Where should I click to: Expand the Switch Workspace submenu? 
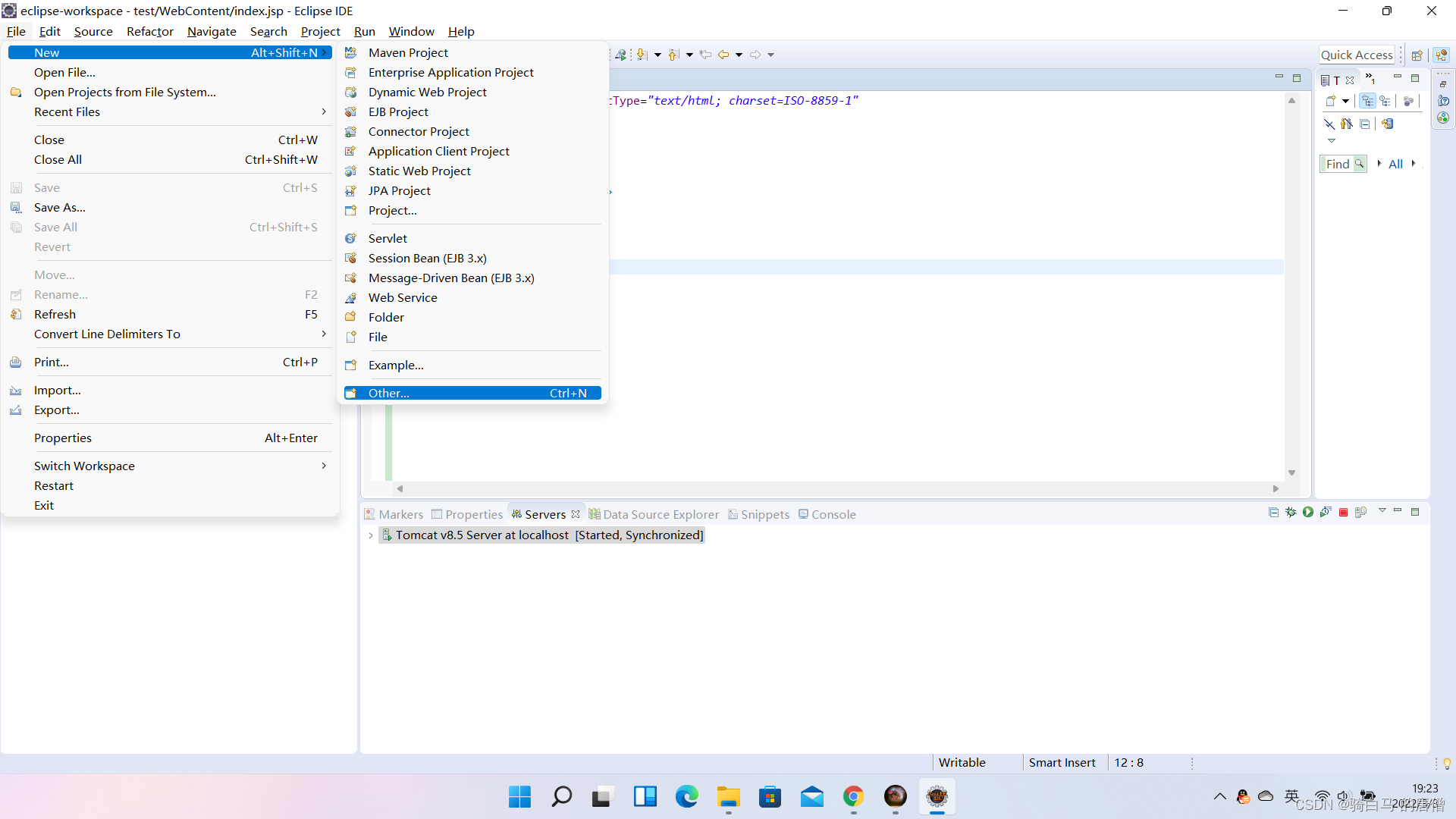coord(324,466)
